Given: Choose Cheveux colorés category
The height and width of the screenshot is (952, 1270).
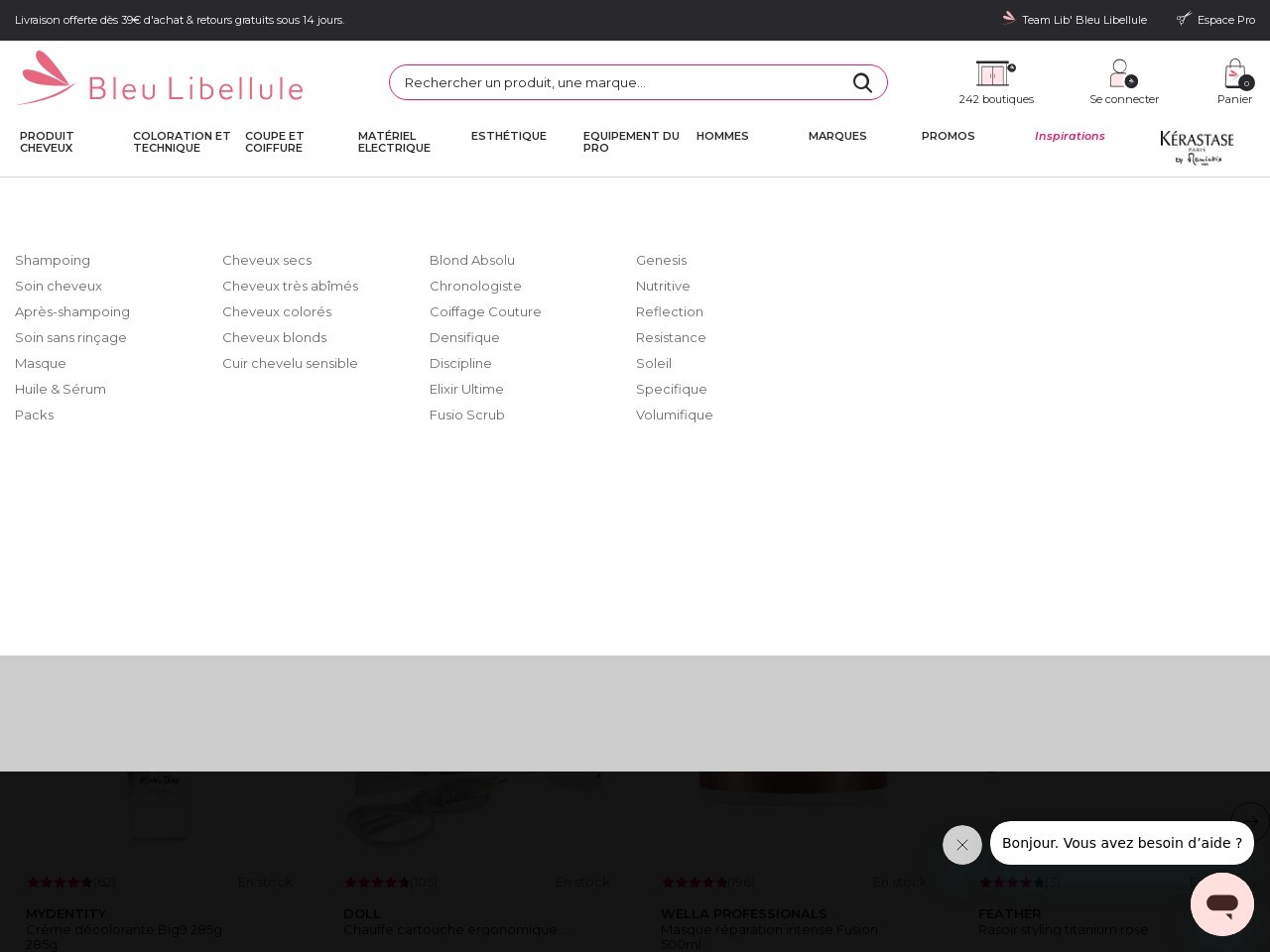Looking at the screenshot, I should (x=277, y=311).
